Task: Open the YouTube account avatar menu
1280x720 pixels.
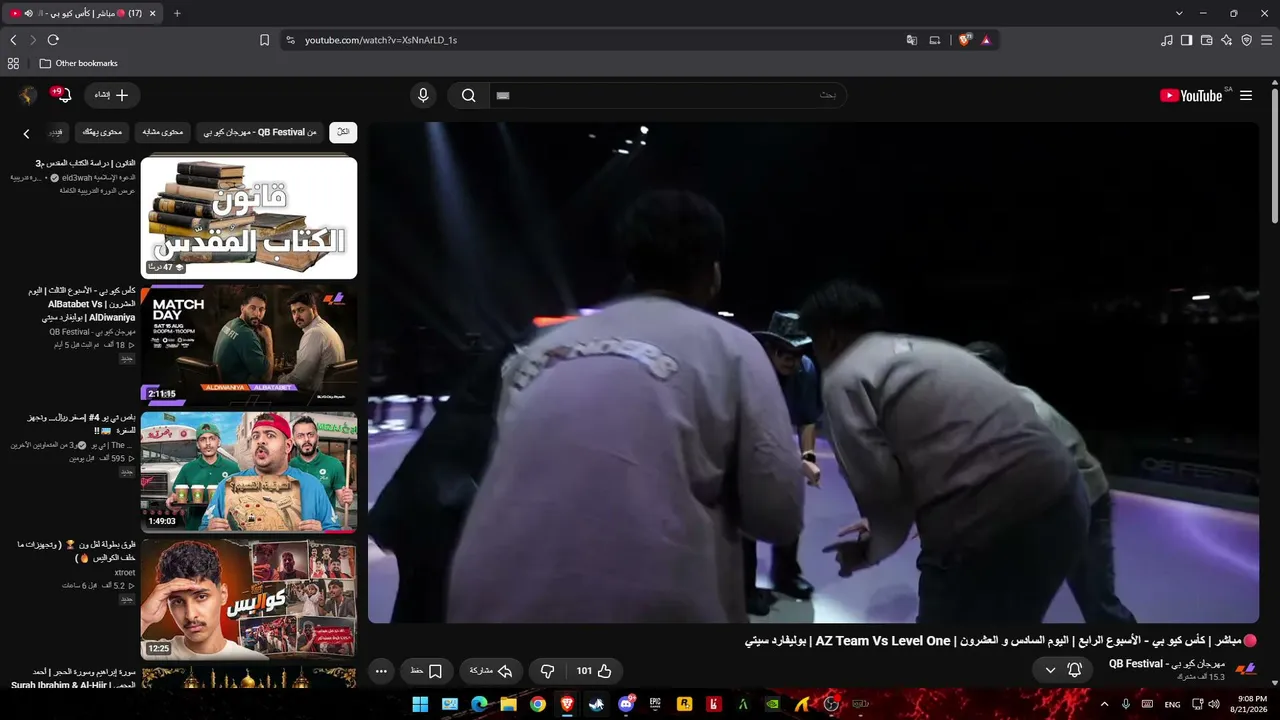Action: pyautogui.click(x=28, y=95)
